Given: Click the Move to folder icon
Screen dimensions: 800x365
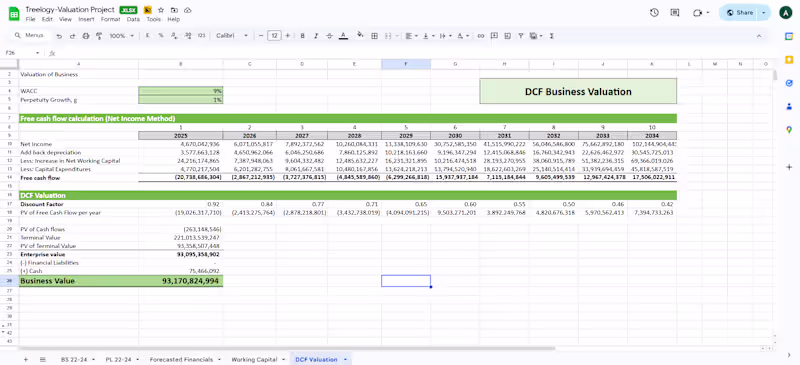Looking at the screenshot, I should point(174,10).
